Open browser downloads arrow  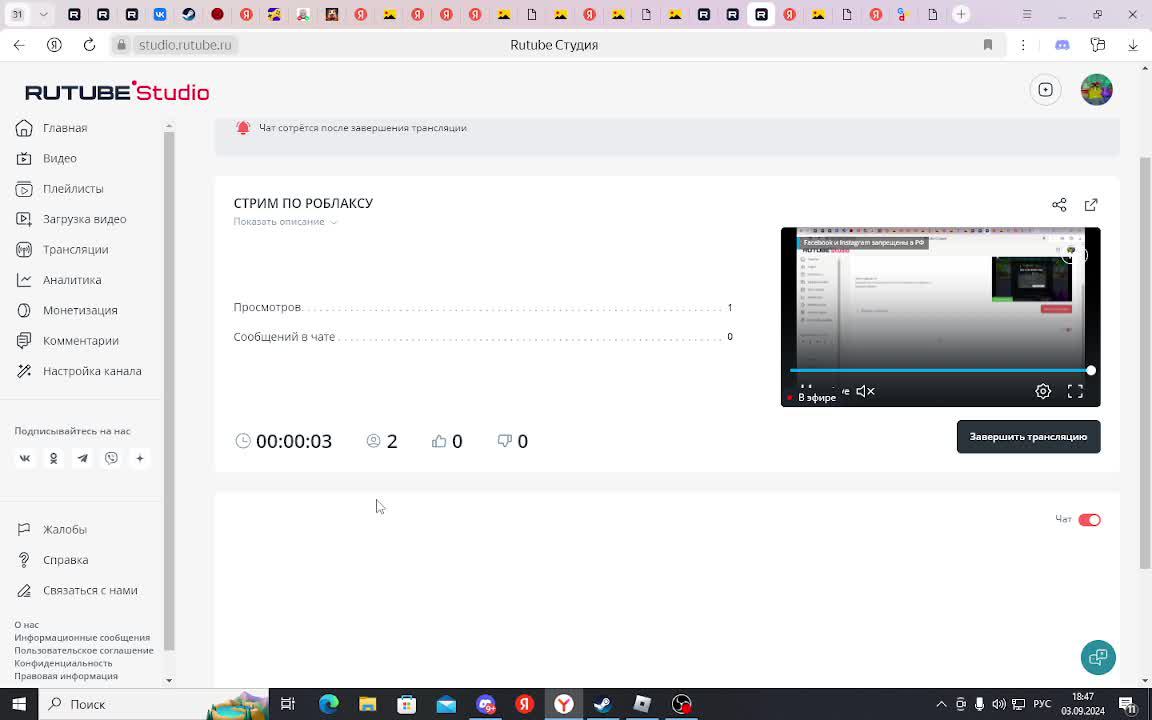[1133, 45]
